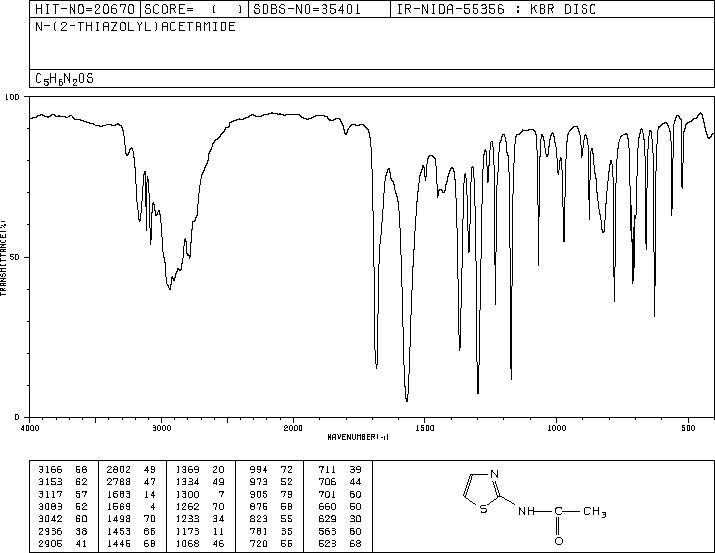Click peak table entry 720

259,543
